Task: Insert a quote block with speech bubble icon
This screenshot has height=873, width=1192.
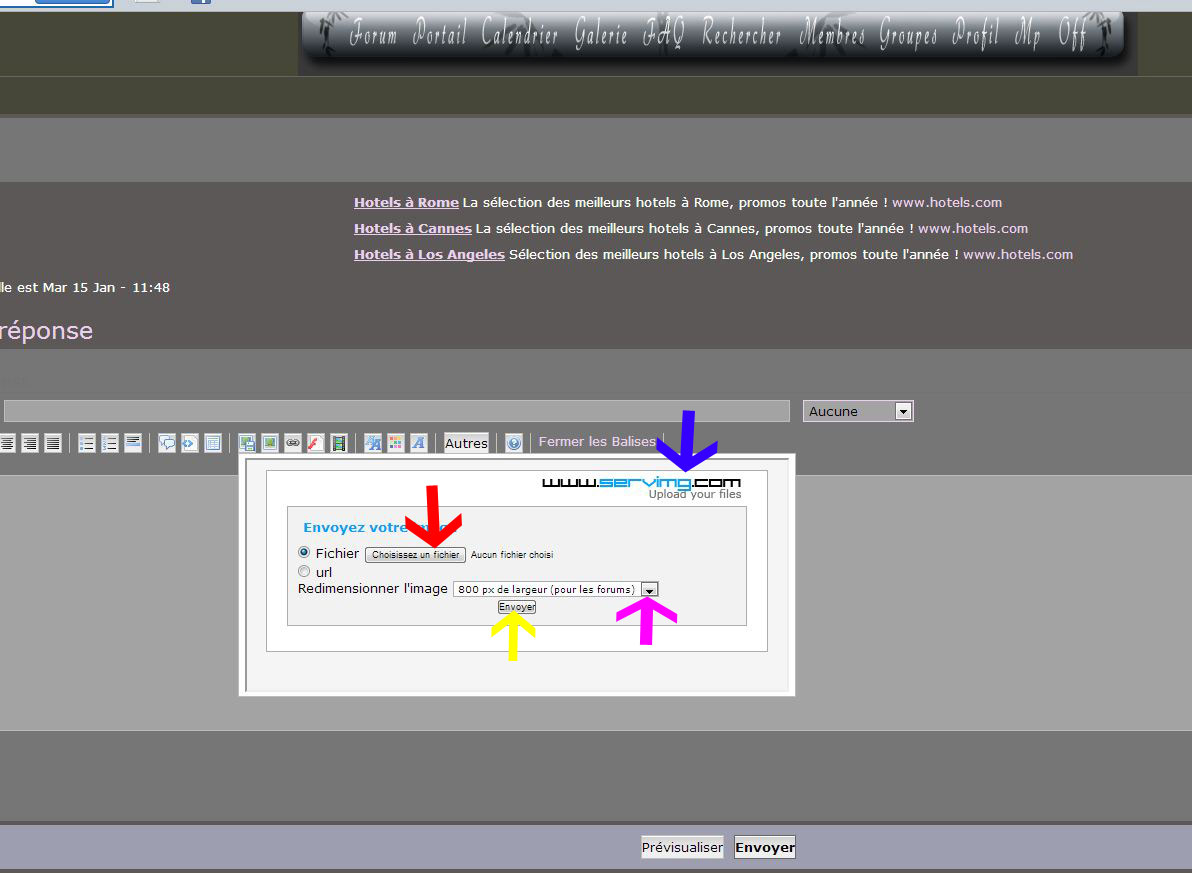Action: click(166, 443)
